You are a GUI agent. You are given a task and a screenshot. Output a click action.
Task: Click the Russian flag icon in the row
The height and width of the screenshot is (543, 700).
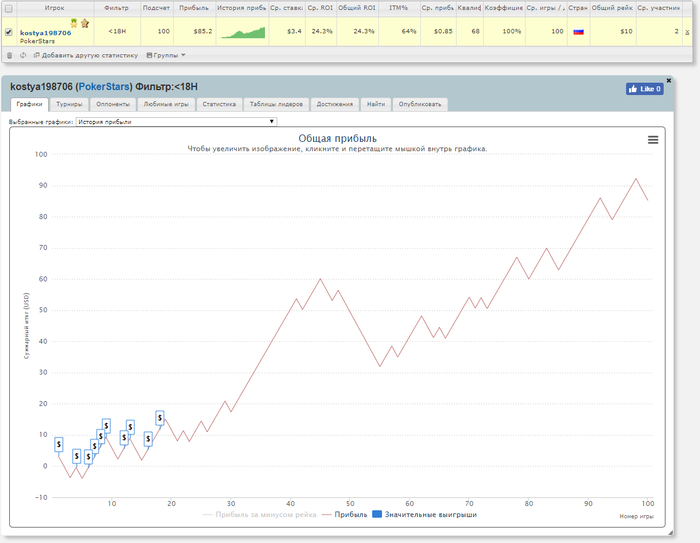(x=578, y=32)
